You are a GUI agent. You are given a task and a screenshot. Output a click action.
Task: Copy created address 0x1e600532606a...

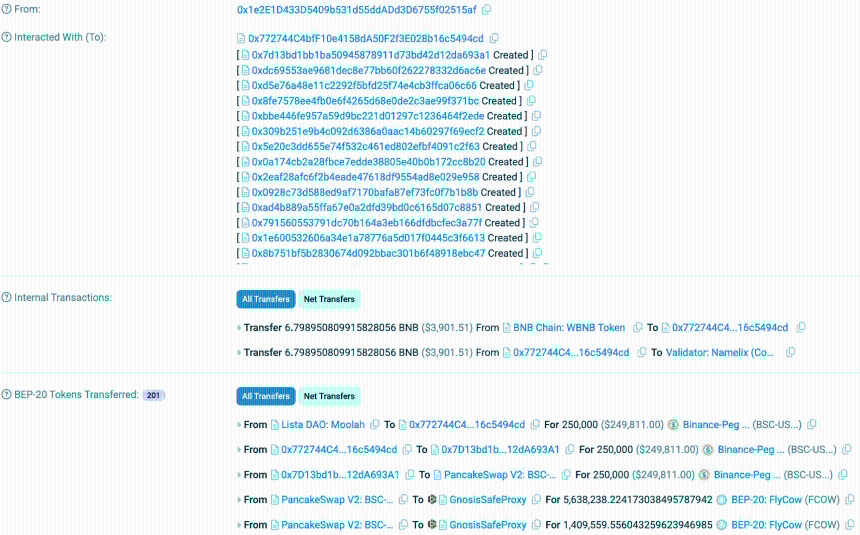click(537, 238)
